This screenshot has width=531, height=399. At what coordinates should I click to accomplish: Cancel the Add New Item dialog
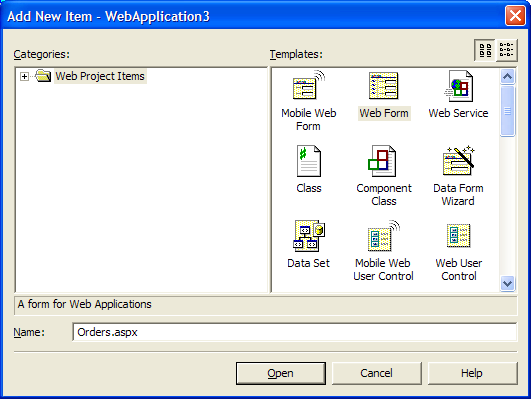[377, 373]
